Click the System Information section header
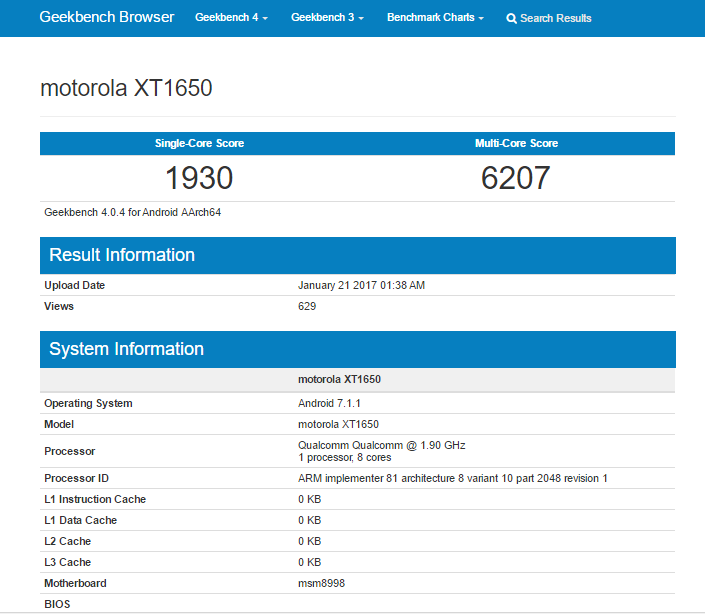 click(357, 349)
